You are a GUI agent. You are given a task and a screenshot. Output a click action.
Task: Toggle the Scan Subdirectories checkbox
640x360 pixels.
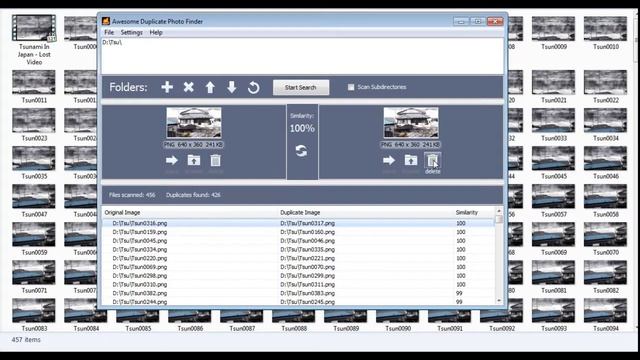tap(351, 87)
